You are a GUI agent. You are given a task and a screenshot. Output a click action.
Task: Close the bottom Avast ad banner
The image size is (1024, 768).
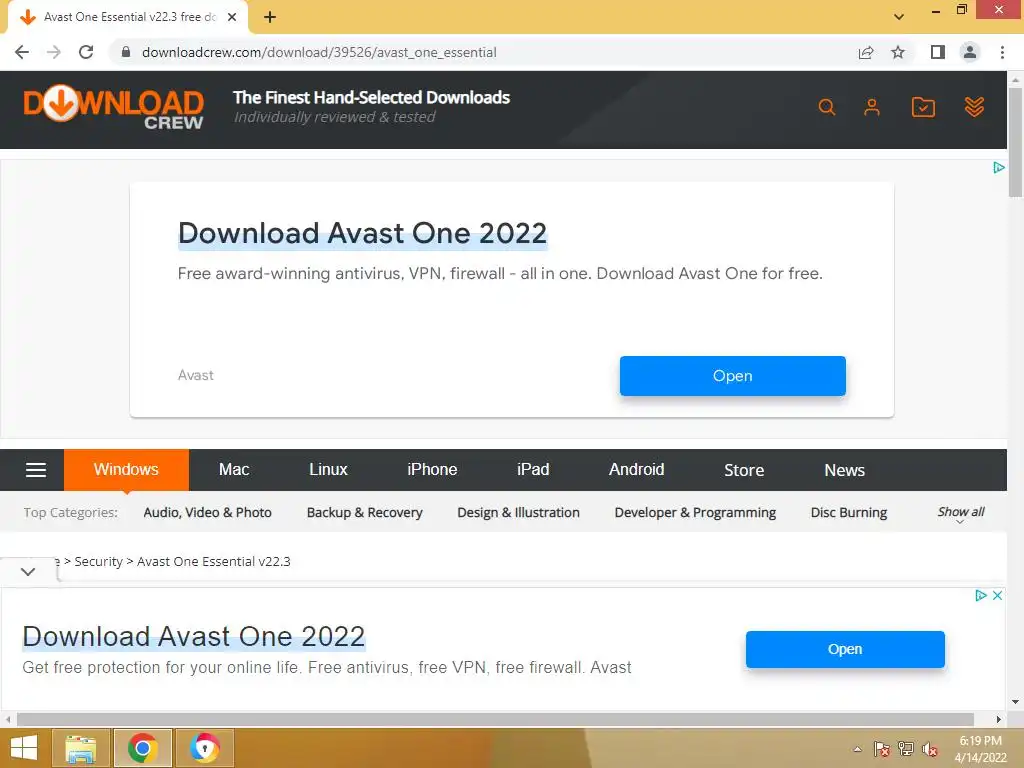click(997, 596)
